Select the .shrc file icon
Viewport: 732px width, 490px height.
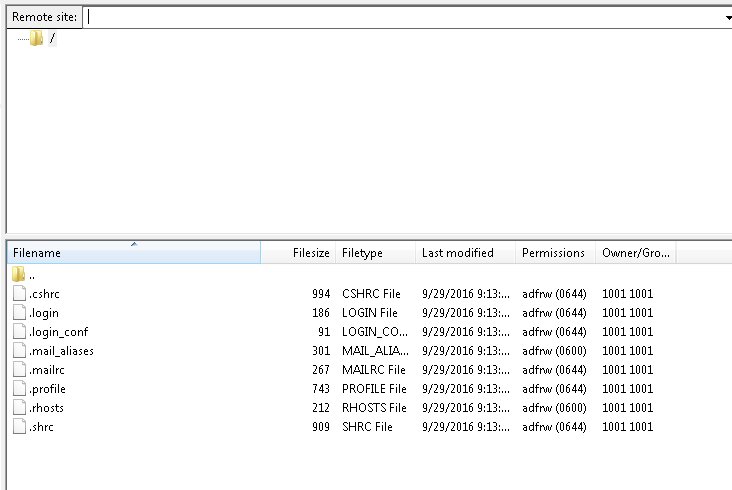click(19, 427)
